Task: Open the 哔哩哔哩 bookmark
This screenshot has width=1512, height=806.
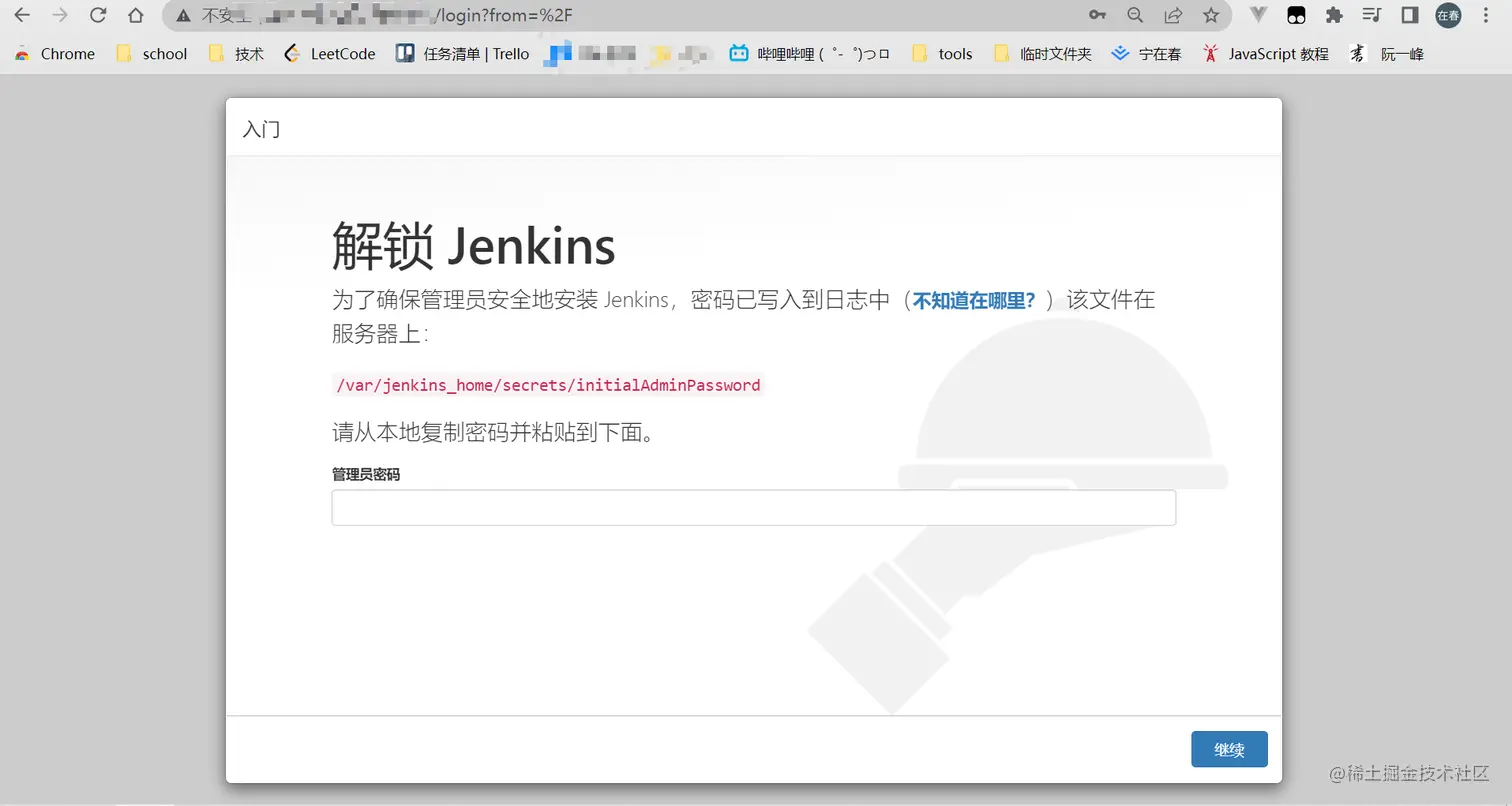Action: point(810,54)
